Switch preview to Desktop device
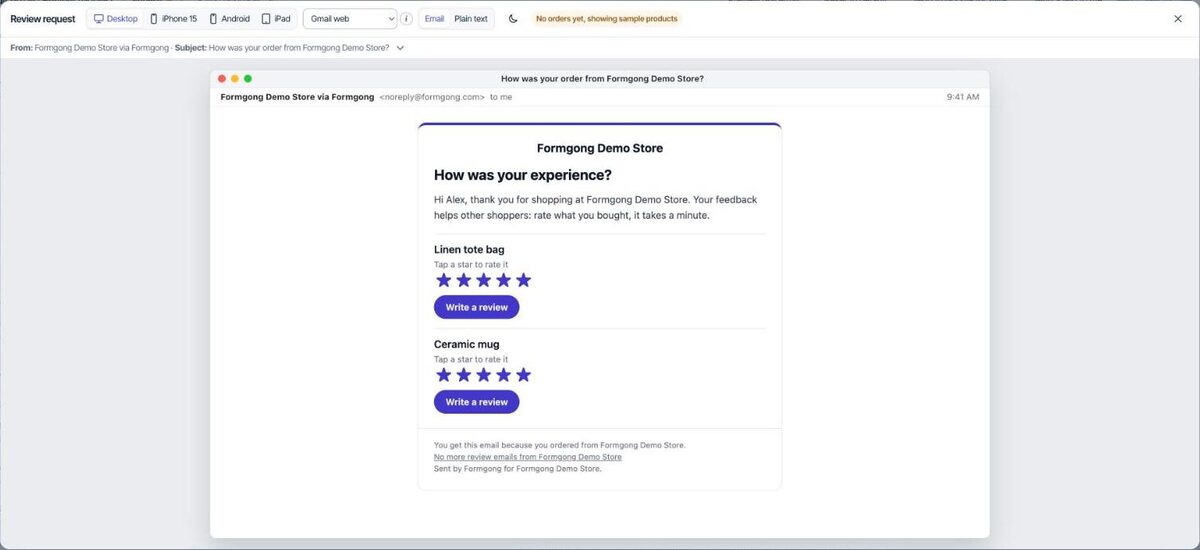This screenshot has height=550, width=1200. 116,19
